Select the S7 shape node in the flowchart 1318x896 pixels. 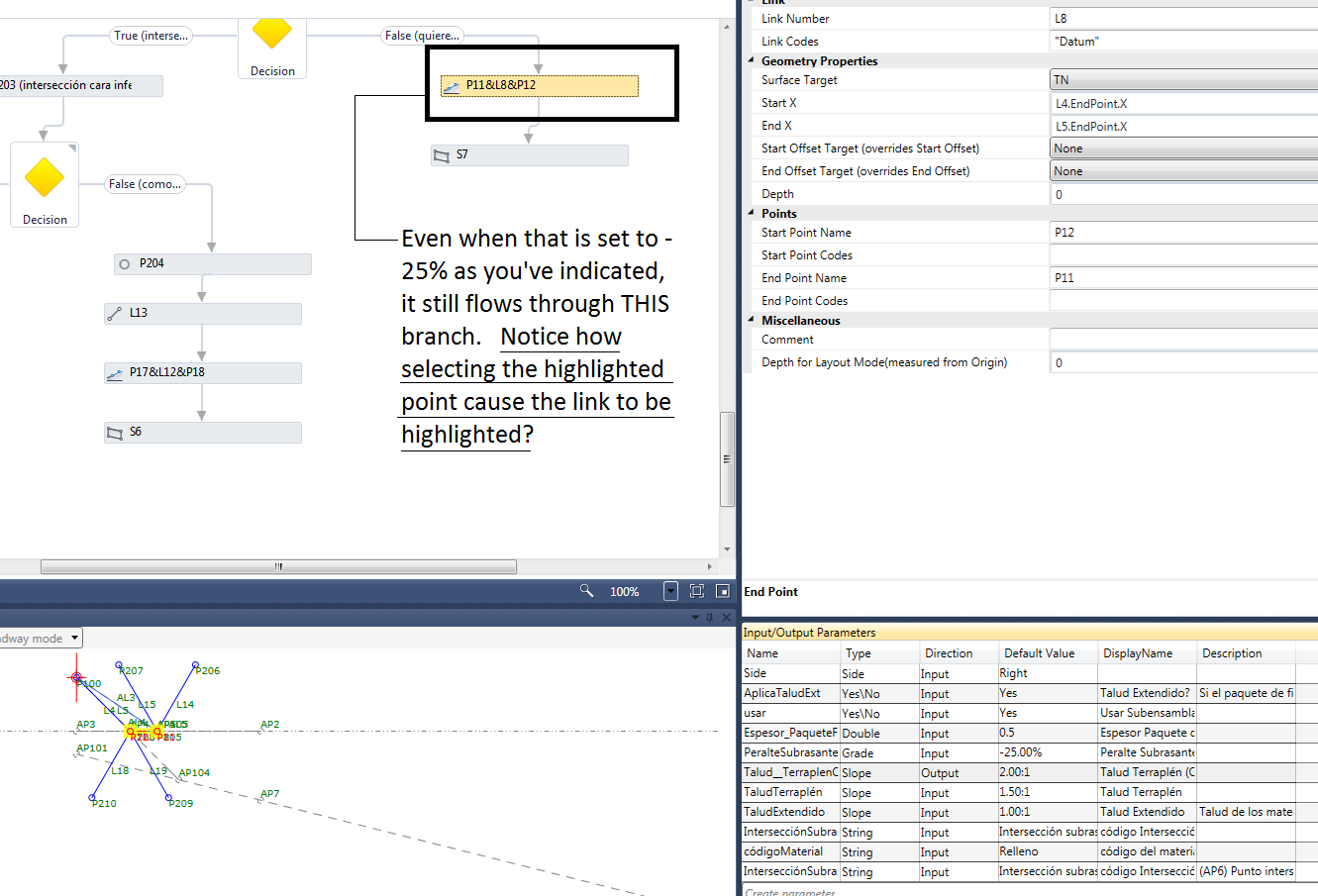[529, 154]
